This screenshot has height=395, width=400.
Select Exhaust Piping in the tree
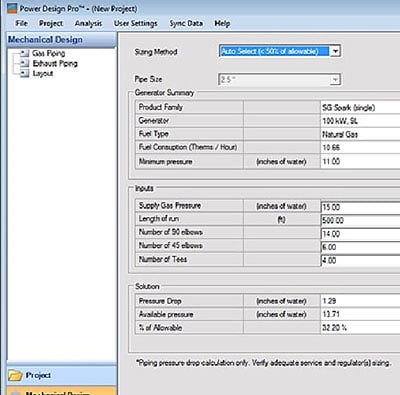pyautogui.click(x=55, y=63)
